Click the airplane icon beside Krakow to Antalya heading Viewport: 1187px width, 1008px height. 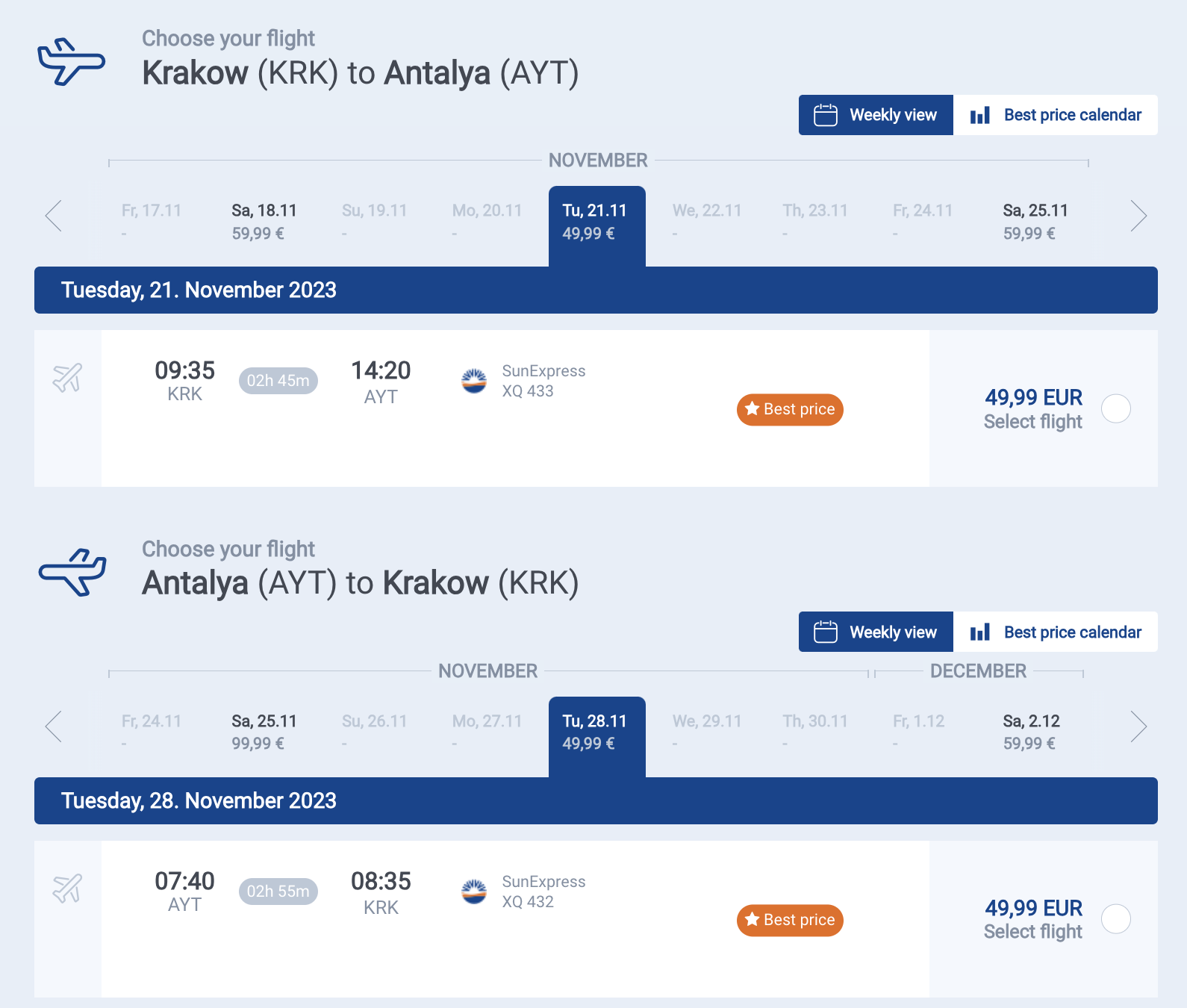tap(72, 61)
